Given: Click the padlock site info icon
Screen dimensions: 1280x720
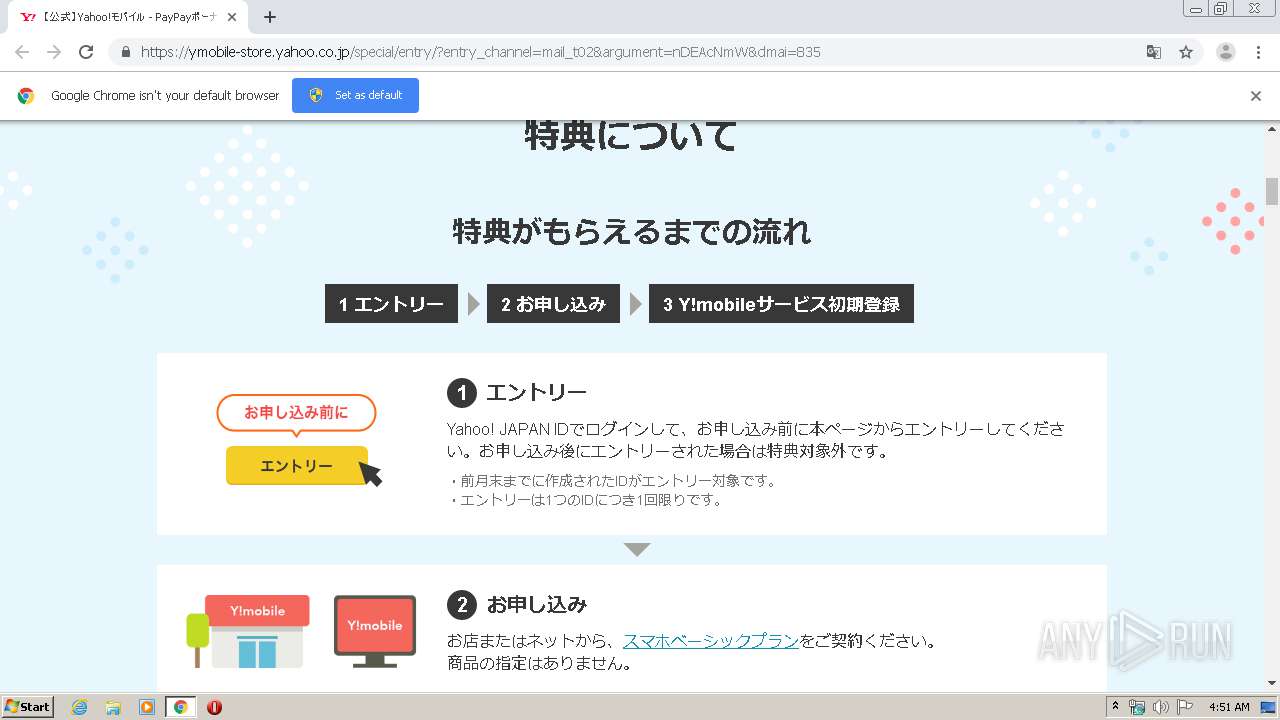Looking at the screenshot, I should pyautogui.click(x=126, y=52).
